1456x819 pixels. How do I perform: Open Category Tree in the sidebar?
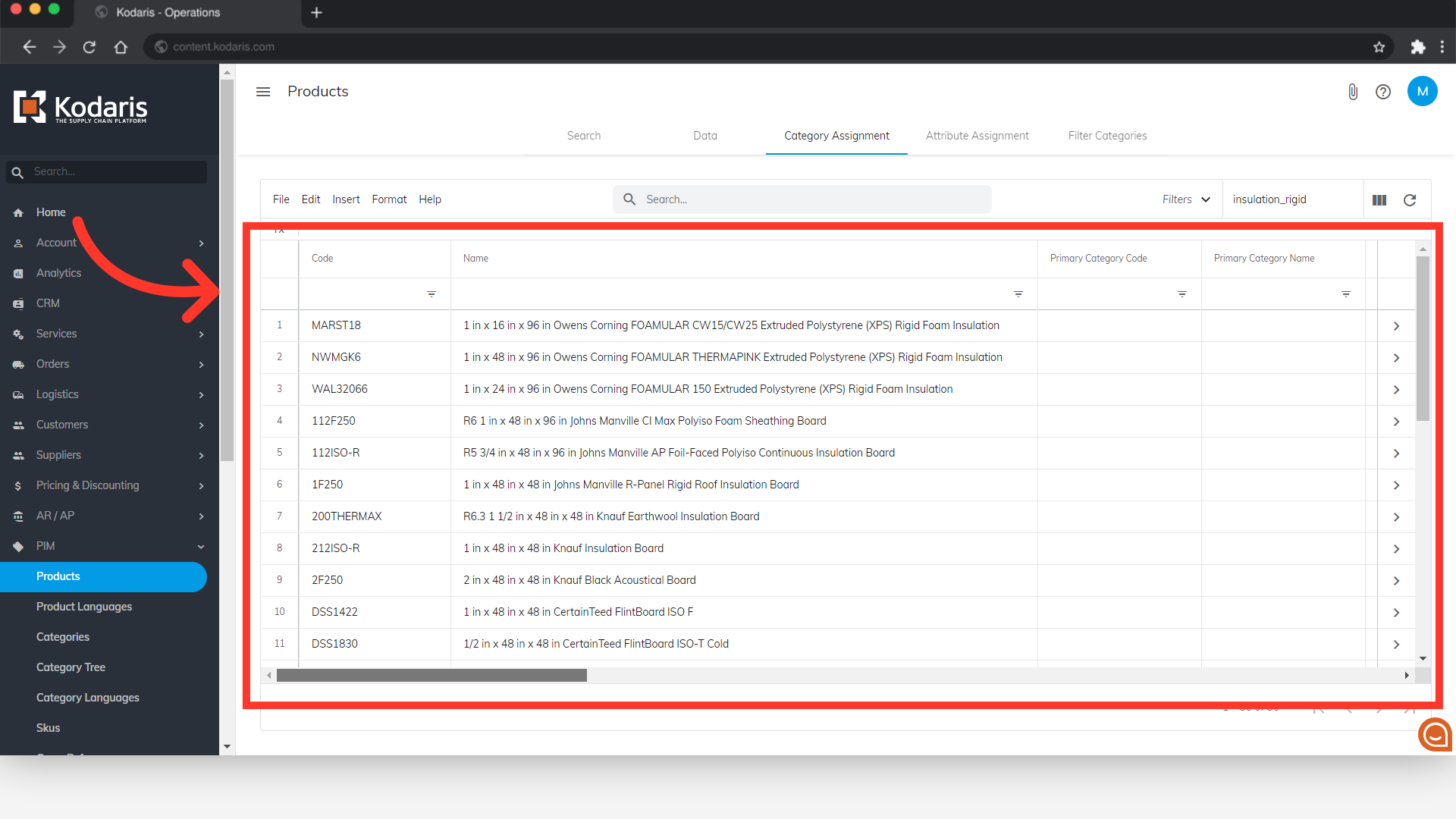71,667
